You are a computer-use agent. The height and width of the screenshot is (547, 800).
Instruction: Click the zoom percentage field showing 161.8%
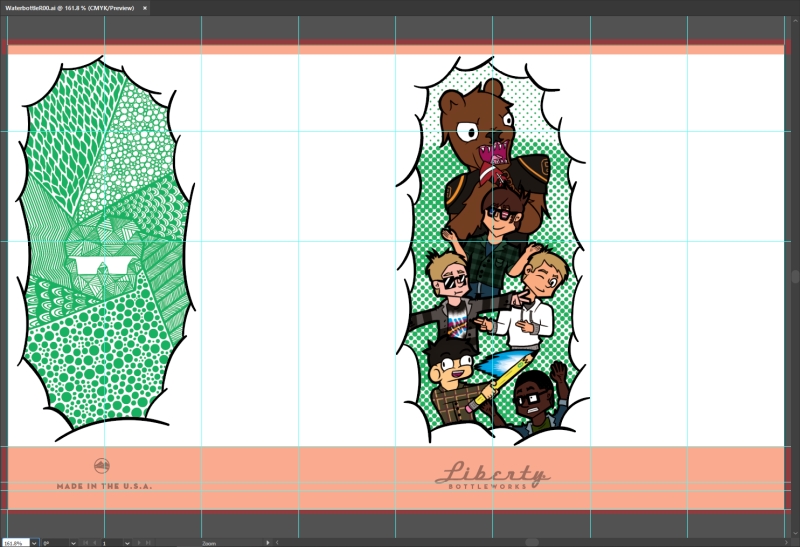tap(15, 542)
